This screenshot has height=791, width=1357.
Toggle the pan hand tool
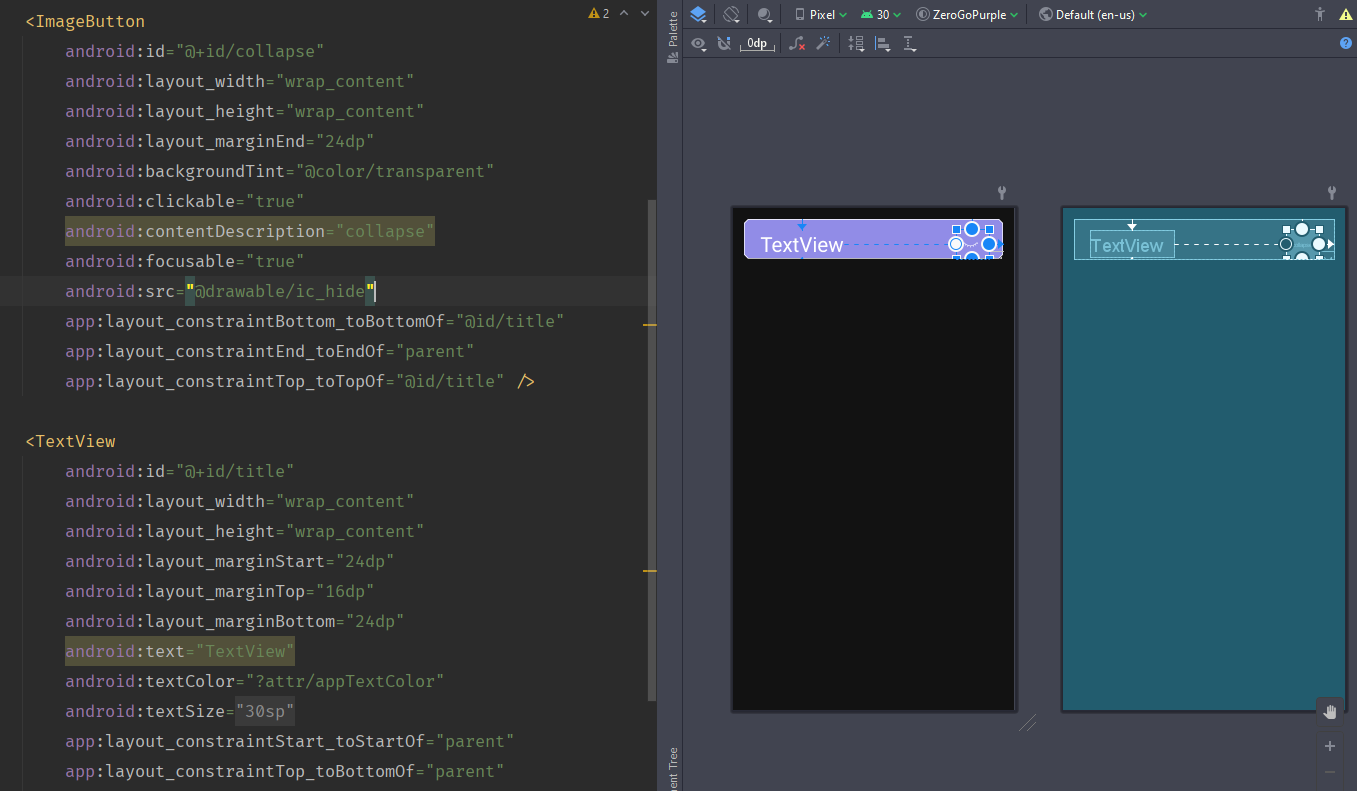[x=1329, y=711]
